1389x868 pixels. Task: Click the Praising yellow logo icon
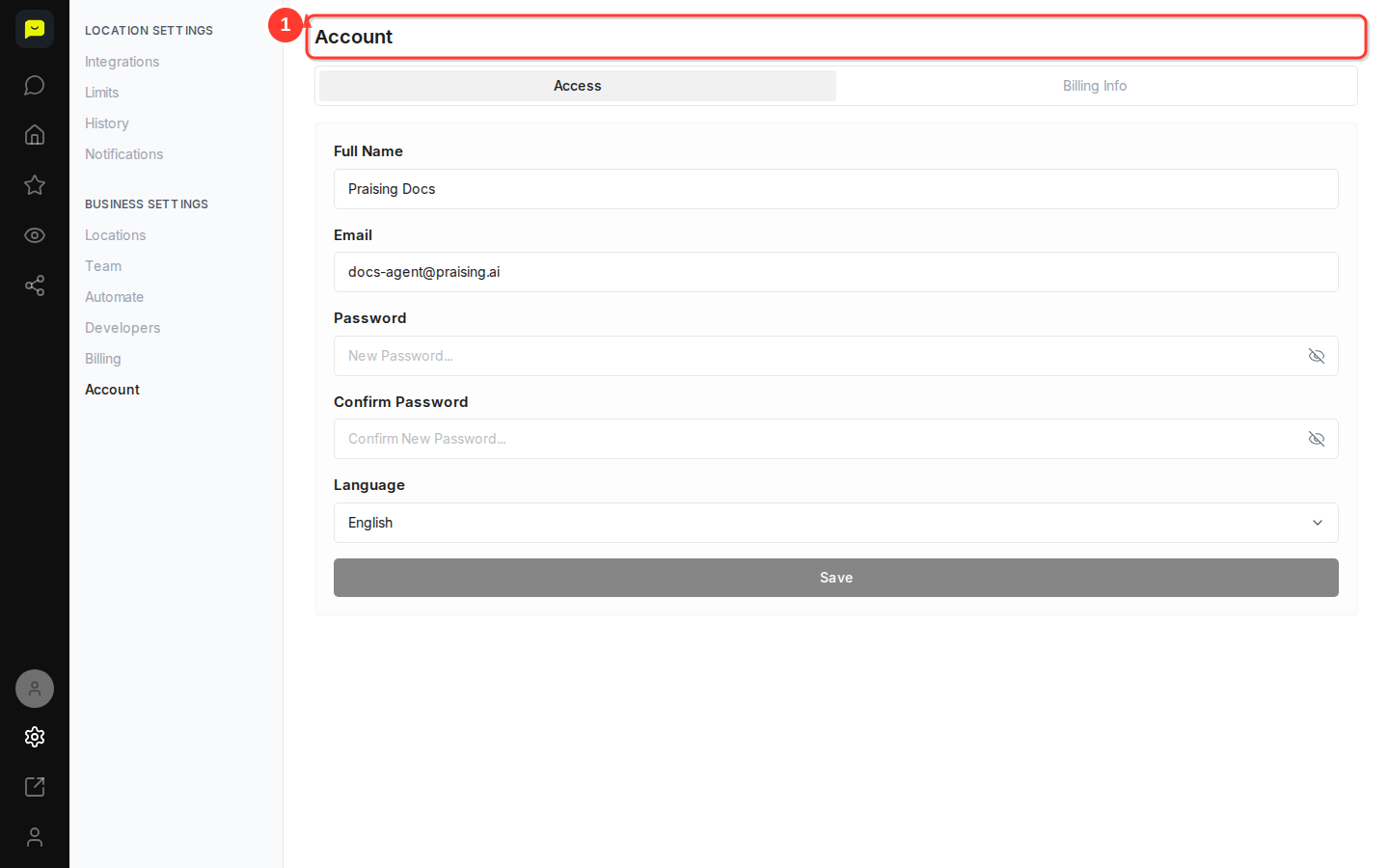click(35, 29)
